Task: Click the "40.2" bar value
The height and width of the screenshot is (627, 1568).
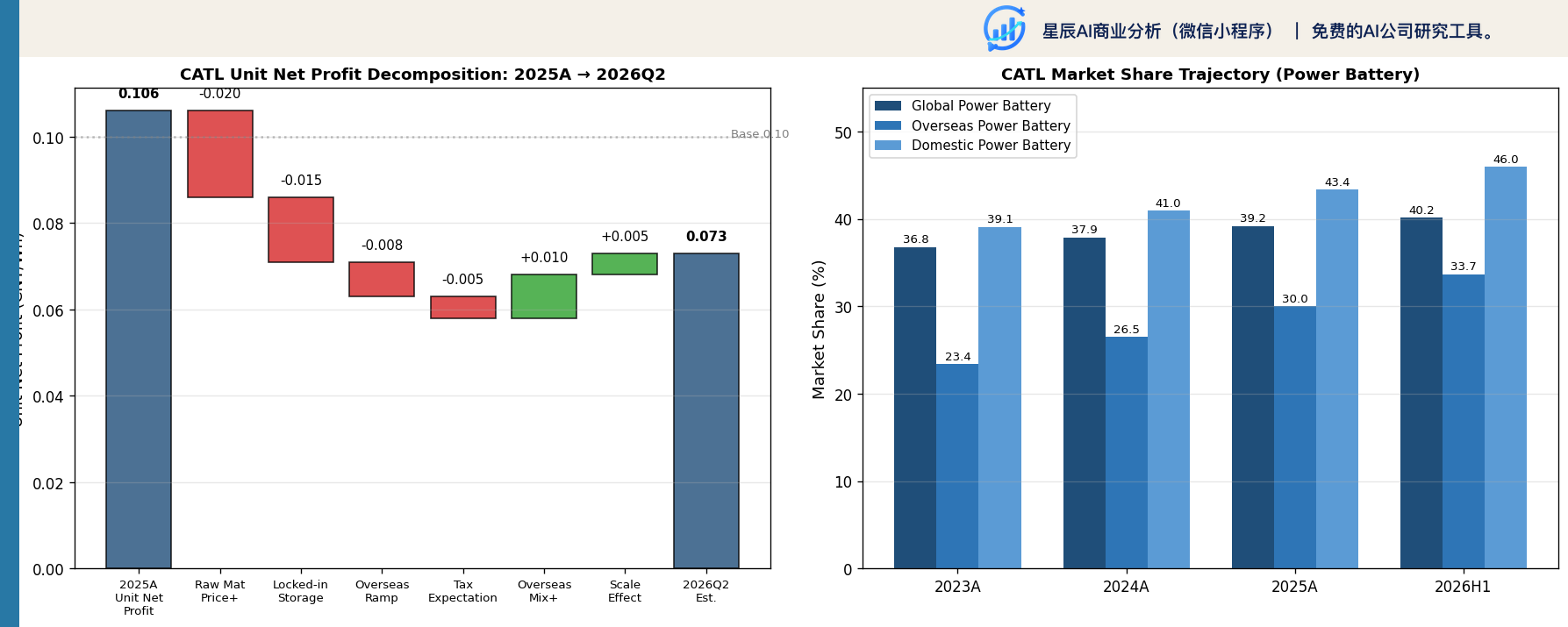Action: click(1421, 210)
